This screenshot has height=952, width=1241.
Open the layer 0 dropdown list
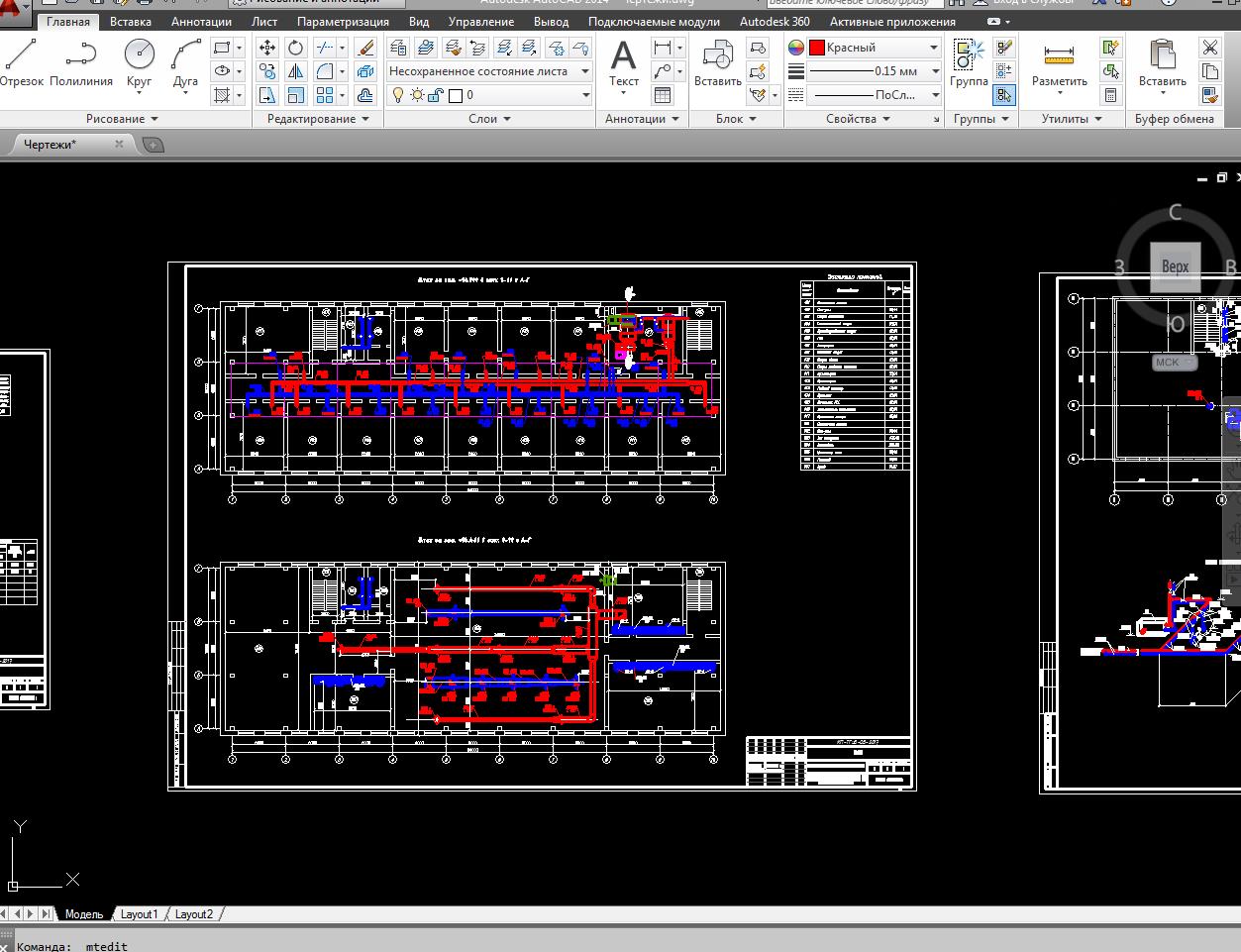coord(489,95)
